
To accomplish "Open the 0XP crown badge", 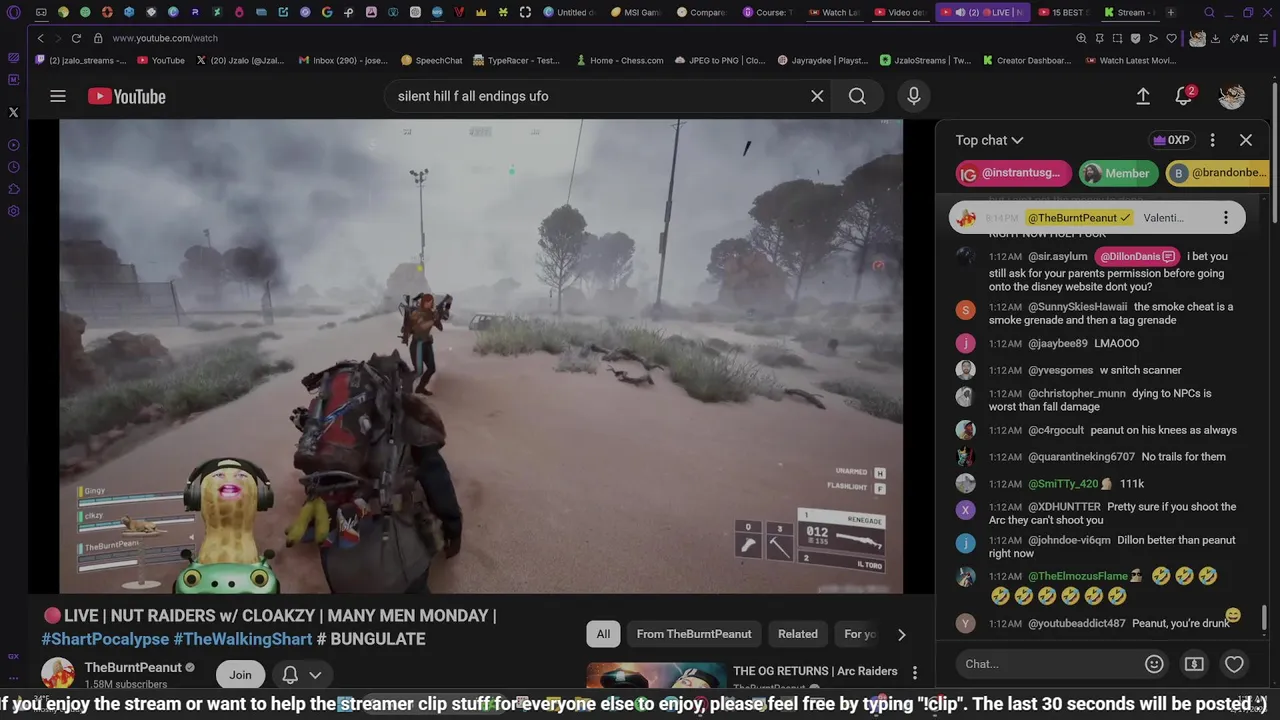I will coord(1171,140).
